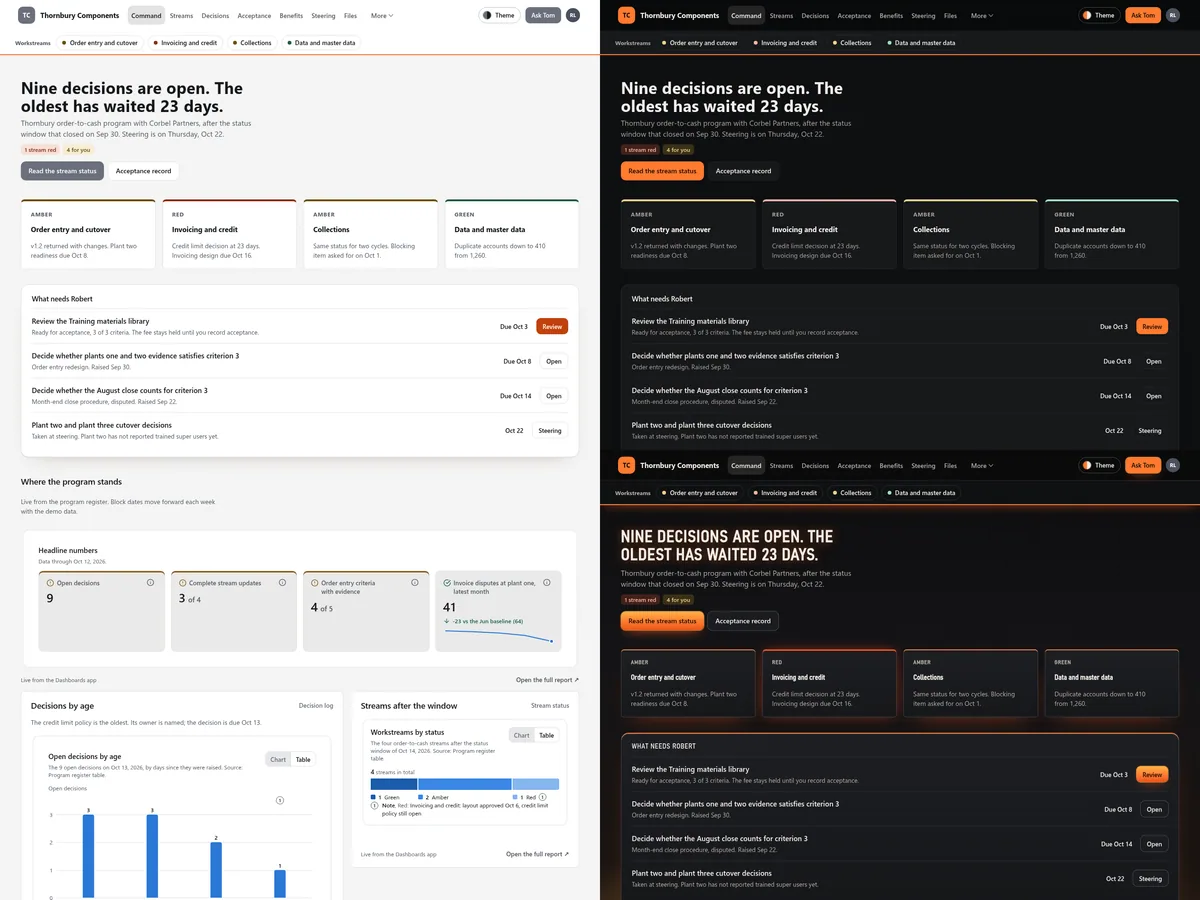The width and height of the screenshot is (1200, 900).
Task: Select Files tab in the lower dark view
Action: pos(950,465)
